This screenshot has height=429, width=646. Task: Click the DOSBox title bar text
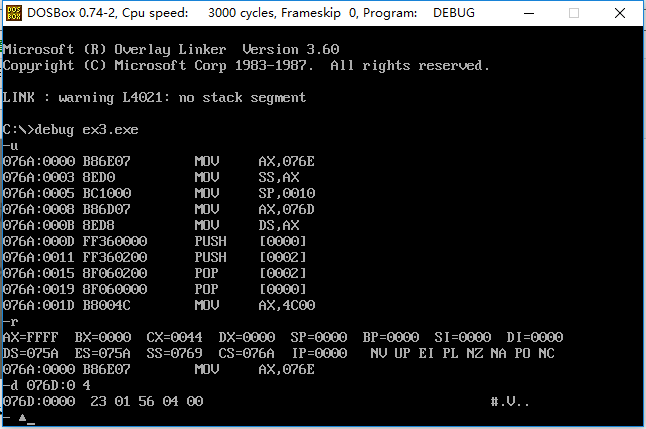point(251,13)
